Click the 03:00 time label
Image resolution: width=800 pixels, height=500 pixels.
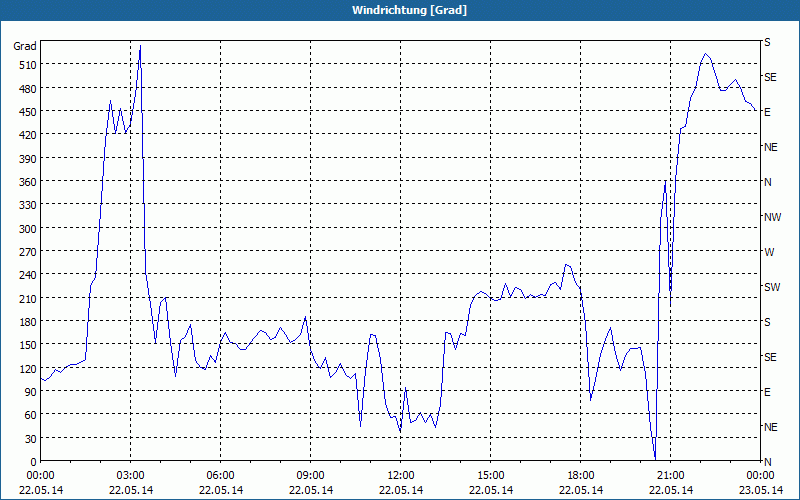point(131,476)
